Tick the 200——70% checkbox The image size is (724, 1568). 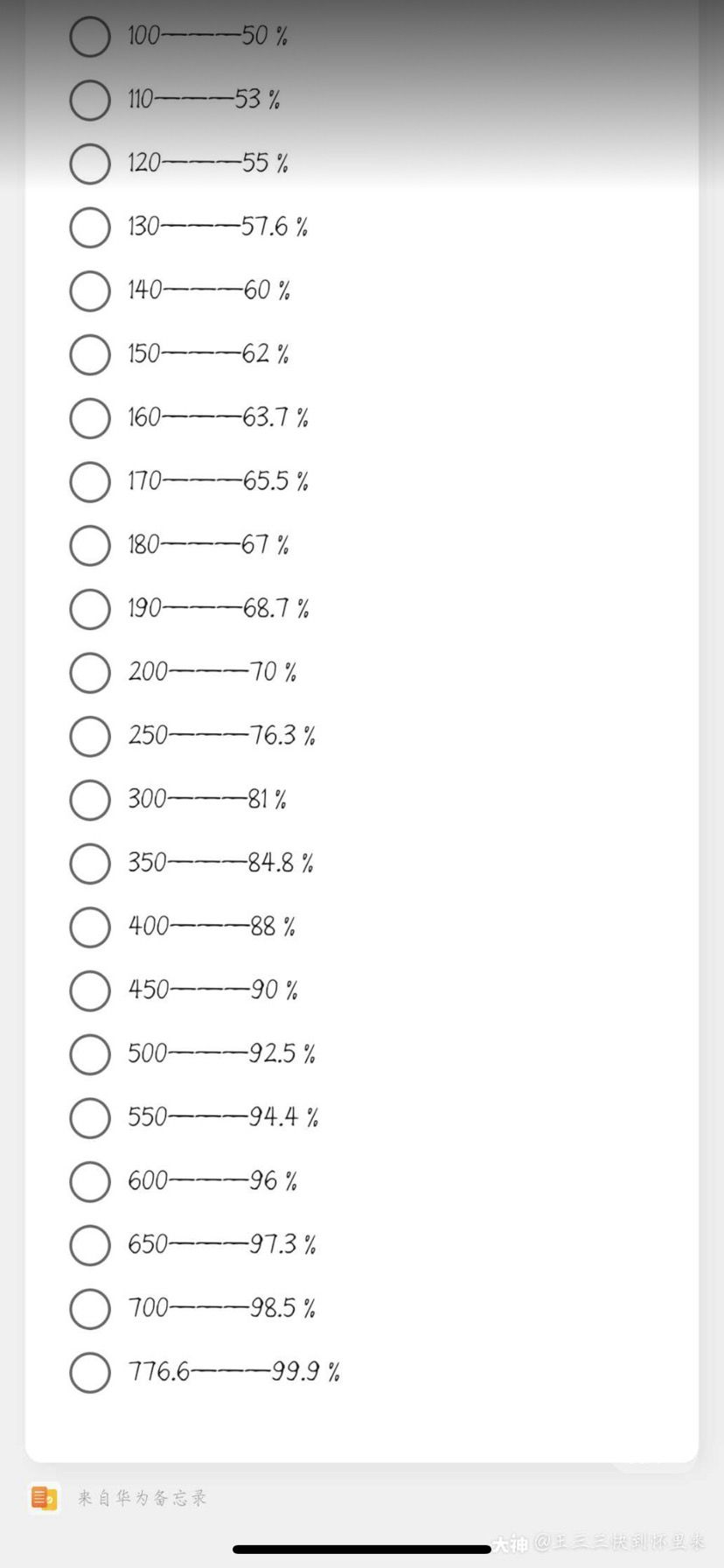[x=90, y=673]
